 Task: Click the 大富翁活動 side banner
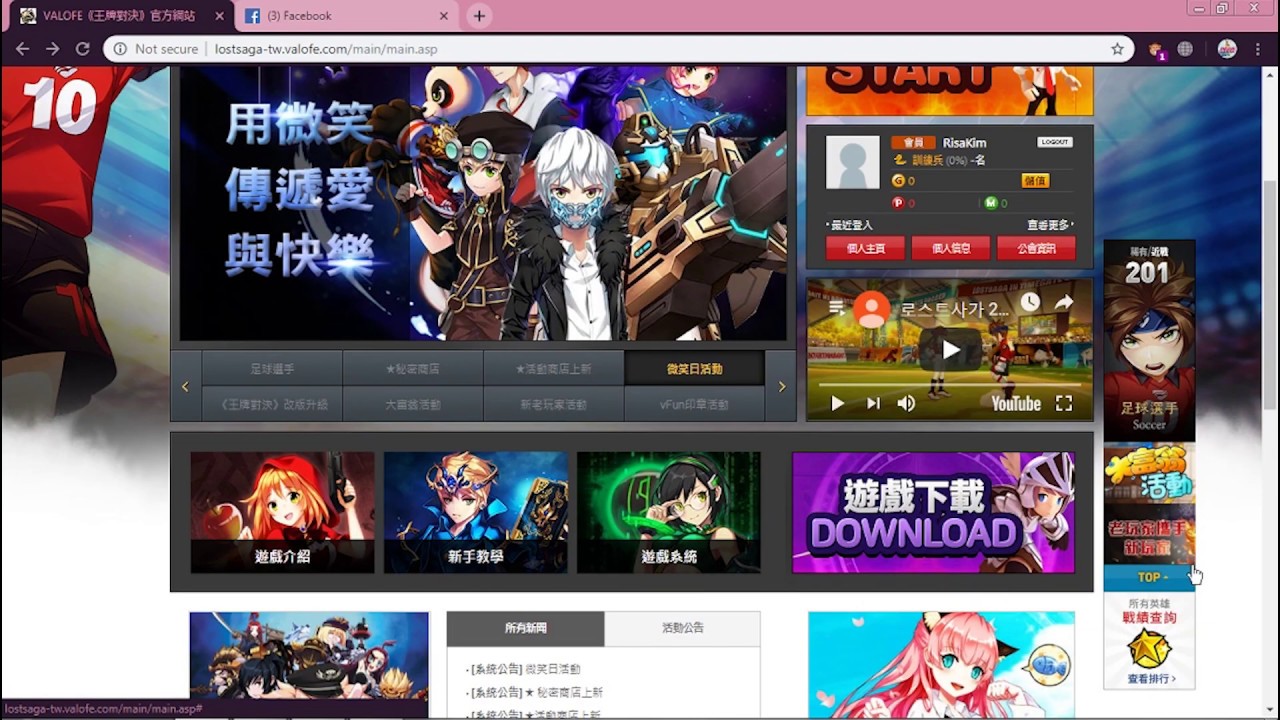[1149, 473]
